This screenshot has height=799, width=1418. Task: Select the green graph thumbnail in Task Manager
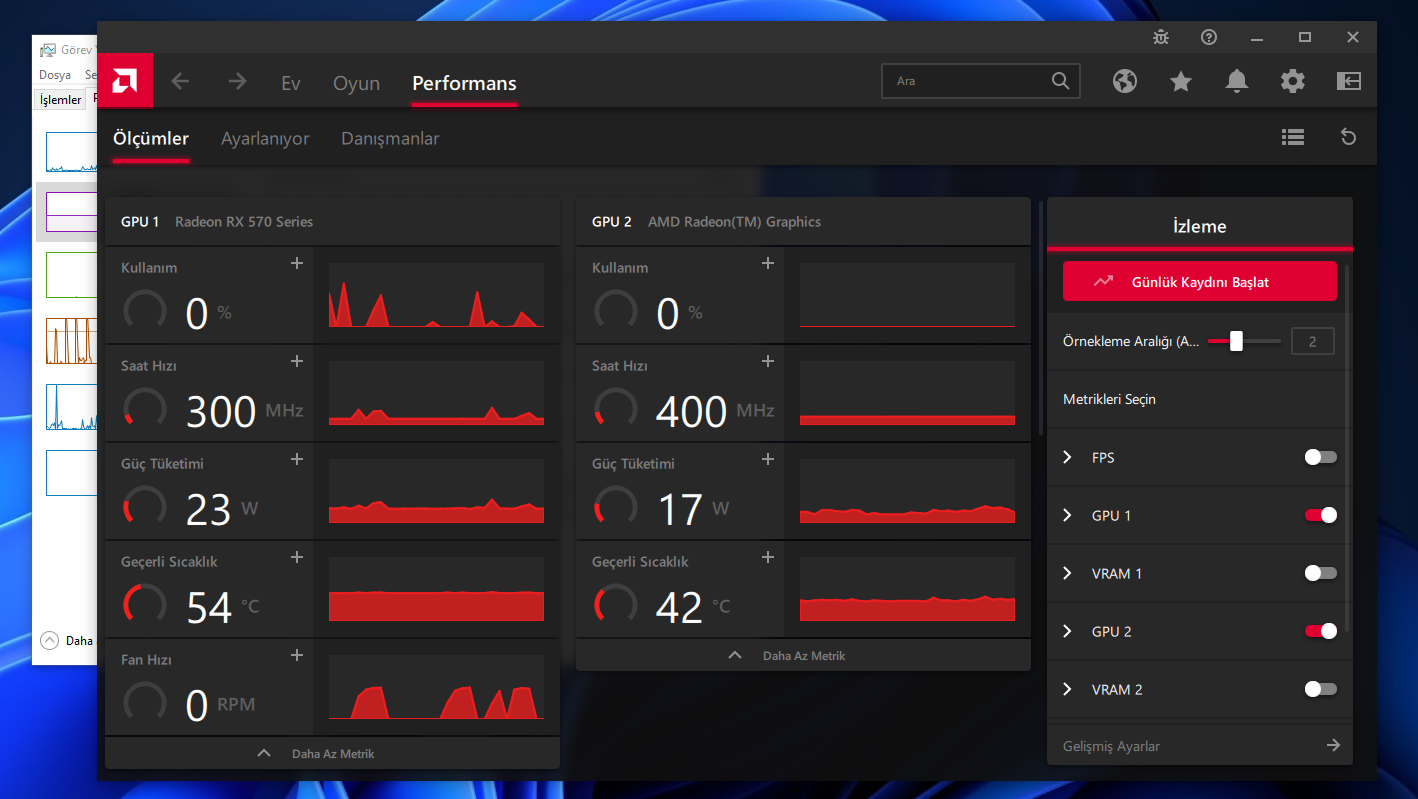[72, 275]
